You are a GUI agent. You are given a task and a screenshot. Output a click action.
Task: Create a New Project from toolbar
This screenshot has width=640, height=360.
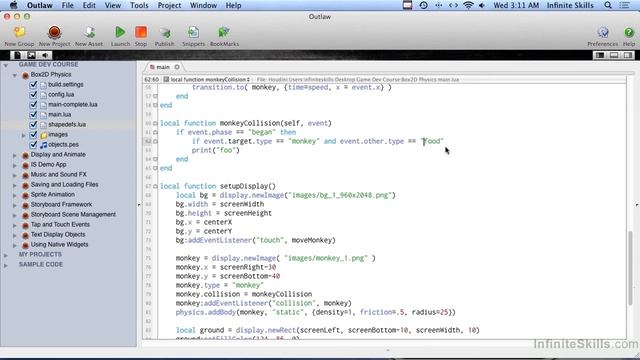pyautogui.click(x=54, y=32)
